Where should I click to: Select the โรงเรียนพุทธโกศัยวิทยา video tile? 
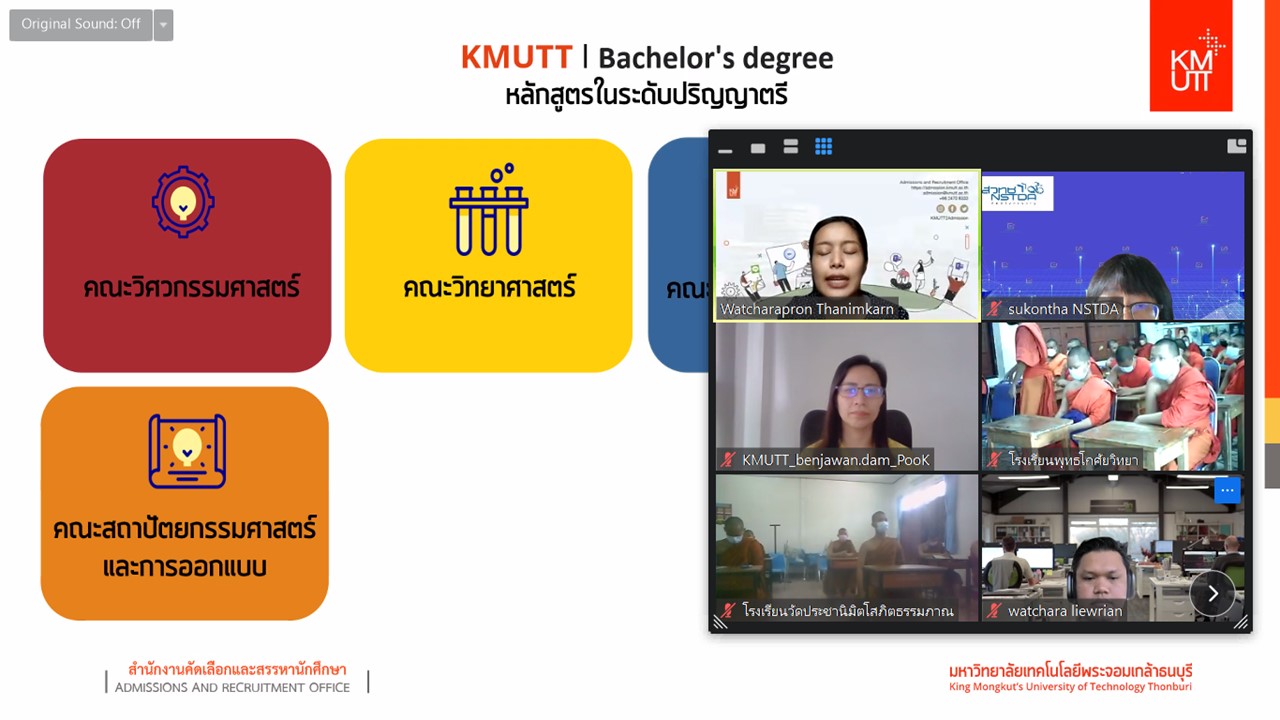[1113, 396]
